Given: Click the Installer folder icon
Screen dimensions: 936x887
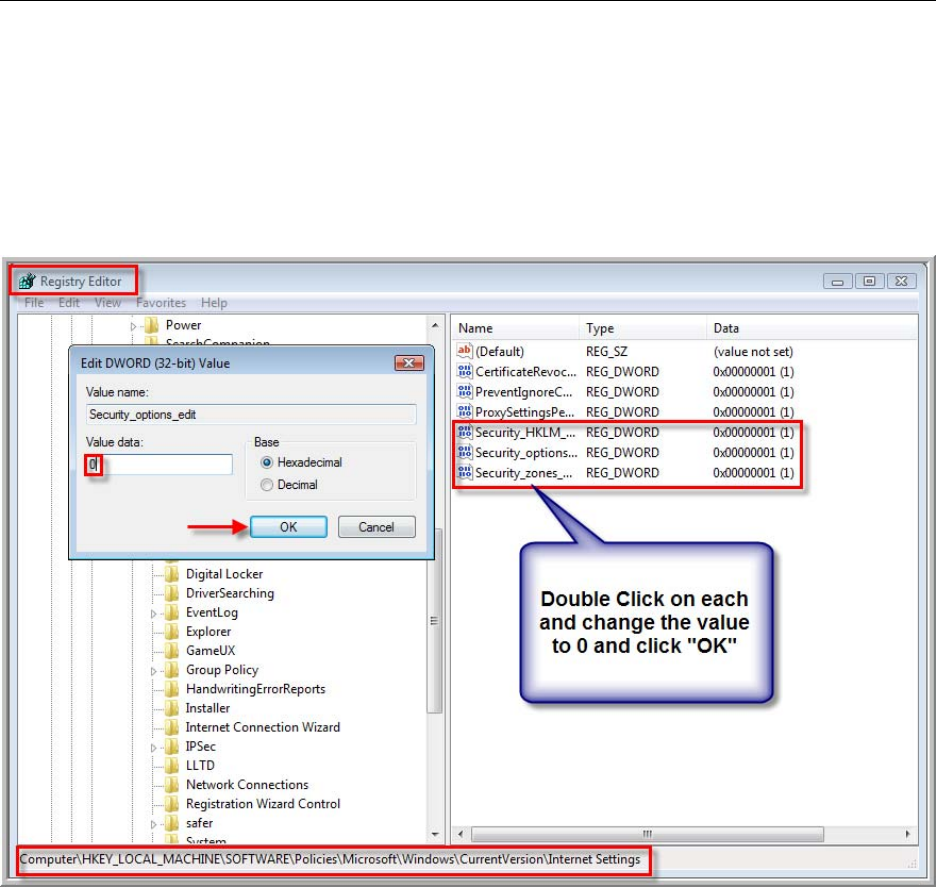Looking at the screenshot, I should [x=172, y=707].
